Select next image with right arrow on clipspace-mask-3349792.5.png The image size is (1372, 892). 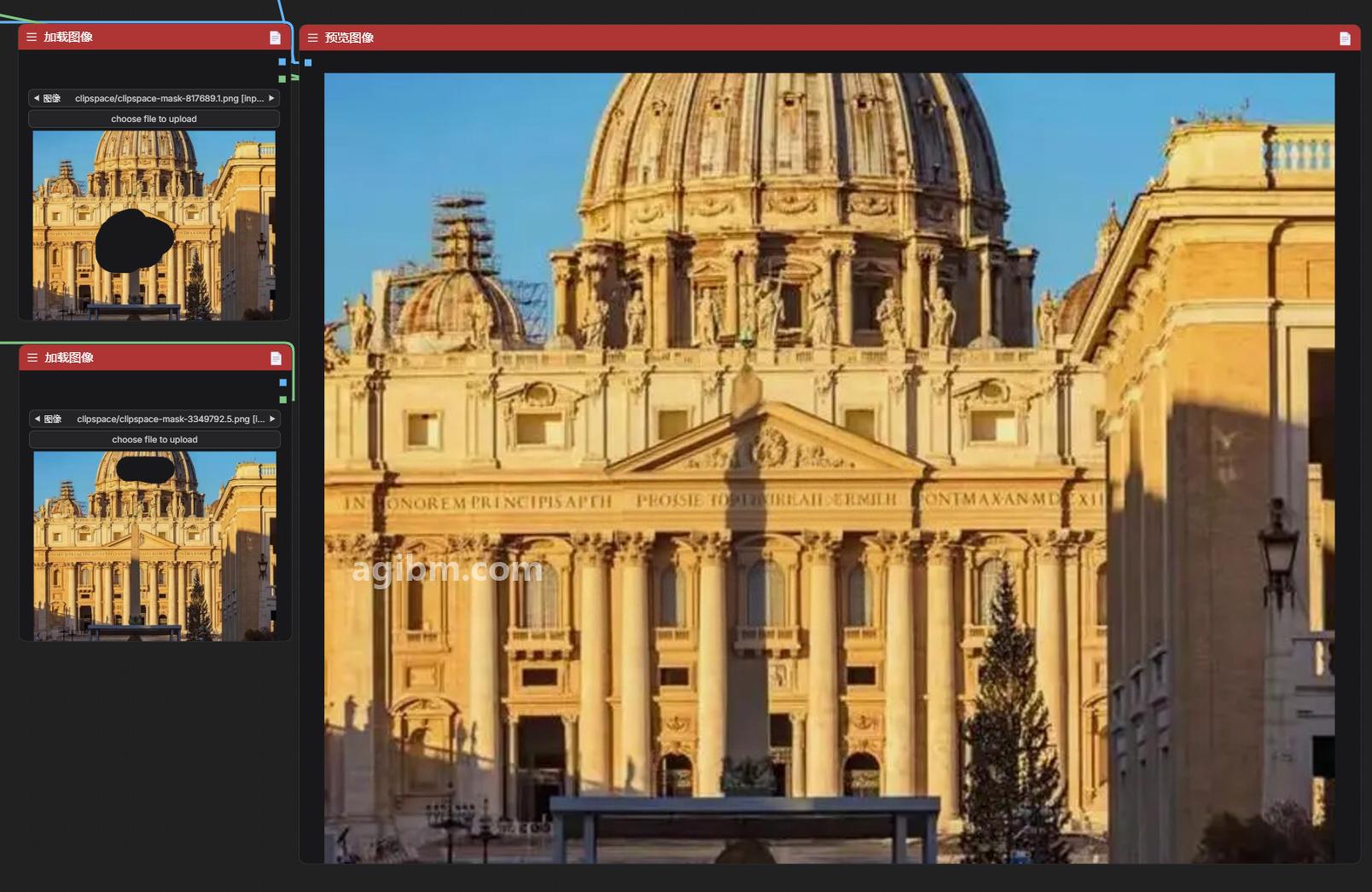273,419
